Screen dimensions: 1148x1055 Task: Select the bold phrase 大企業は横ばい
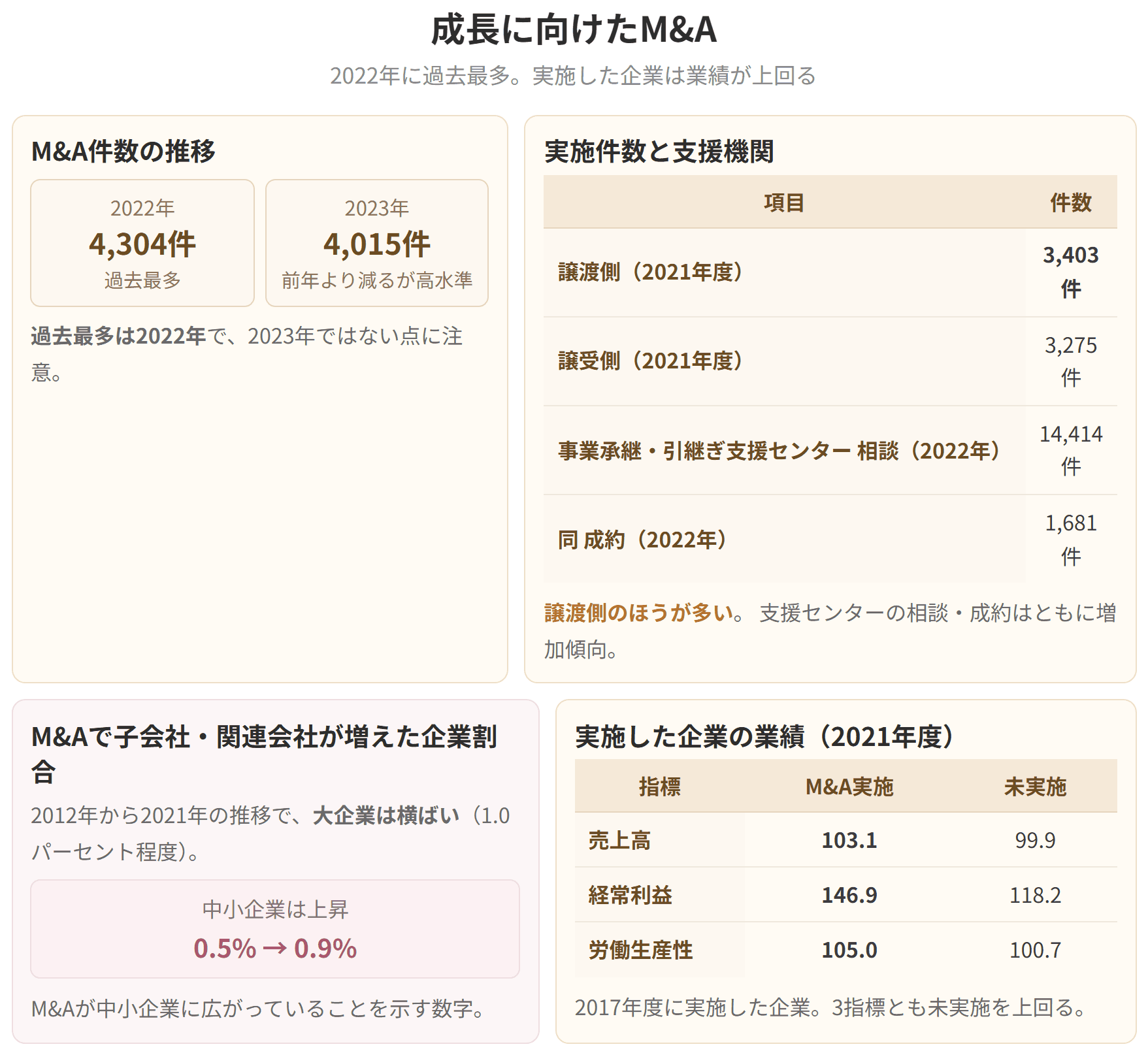click(386, 815)
